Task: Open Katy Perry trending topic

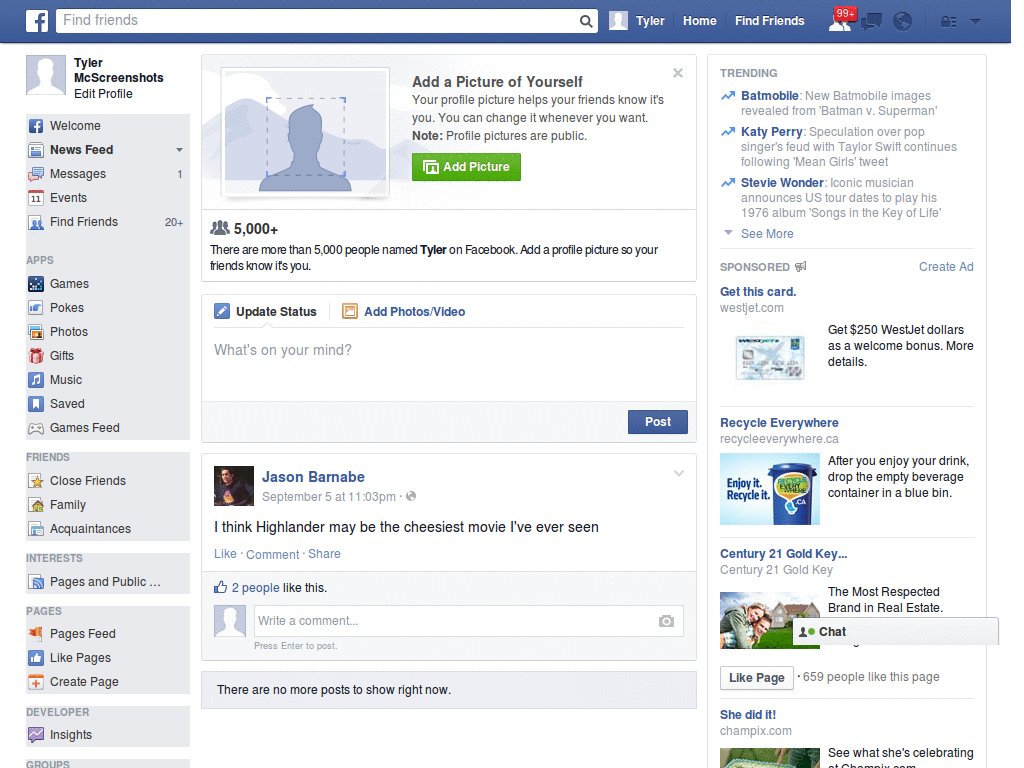Action: 771,132
